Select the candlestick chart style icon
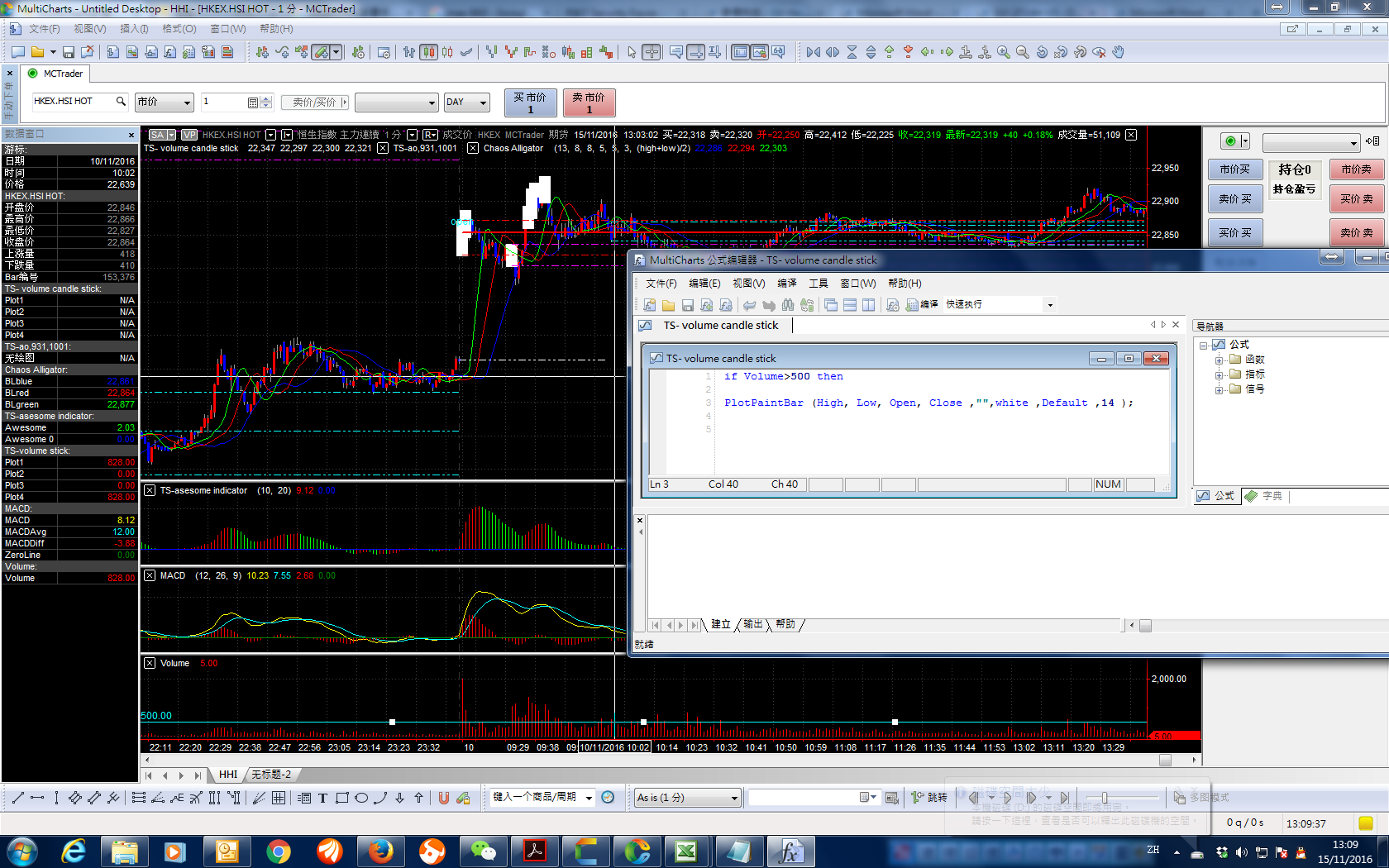 [x=428, y=52]
